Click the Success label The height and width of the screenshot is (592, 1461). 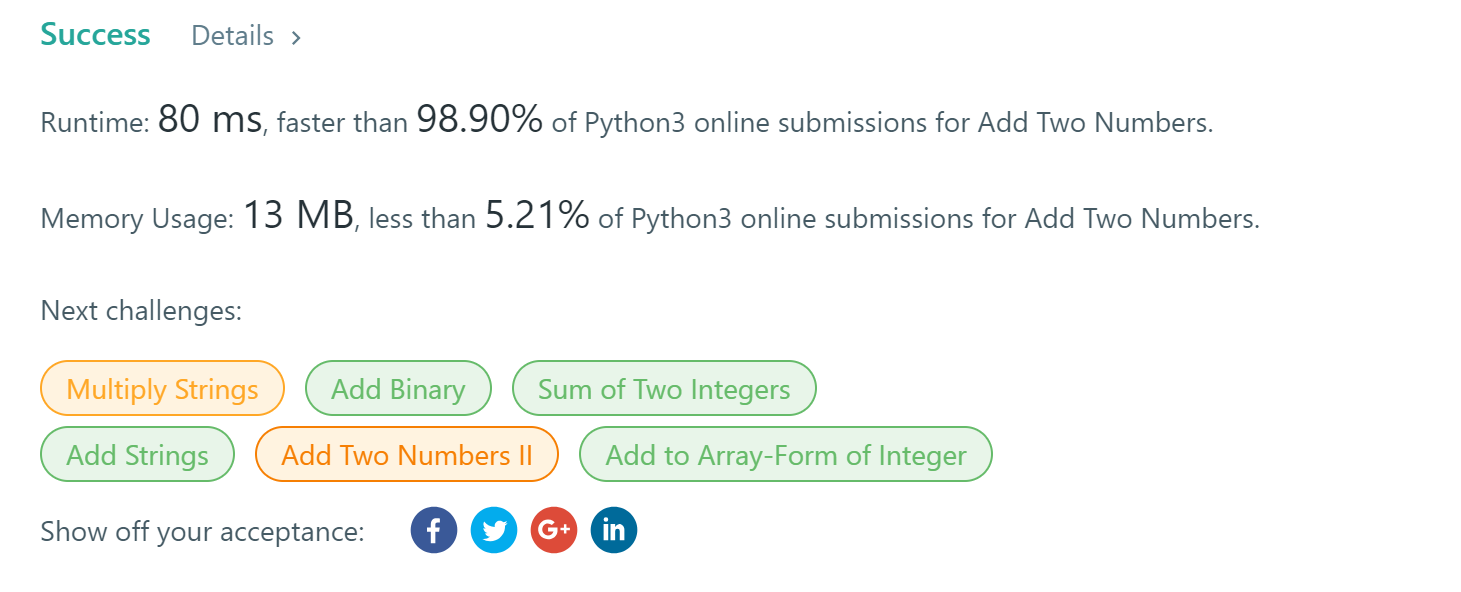[x=95, y=34]
